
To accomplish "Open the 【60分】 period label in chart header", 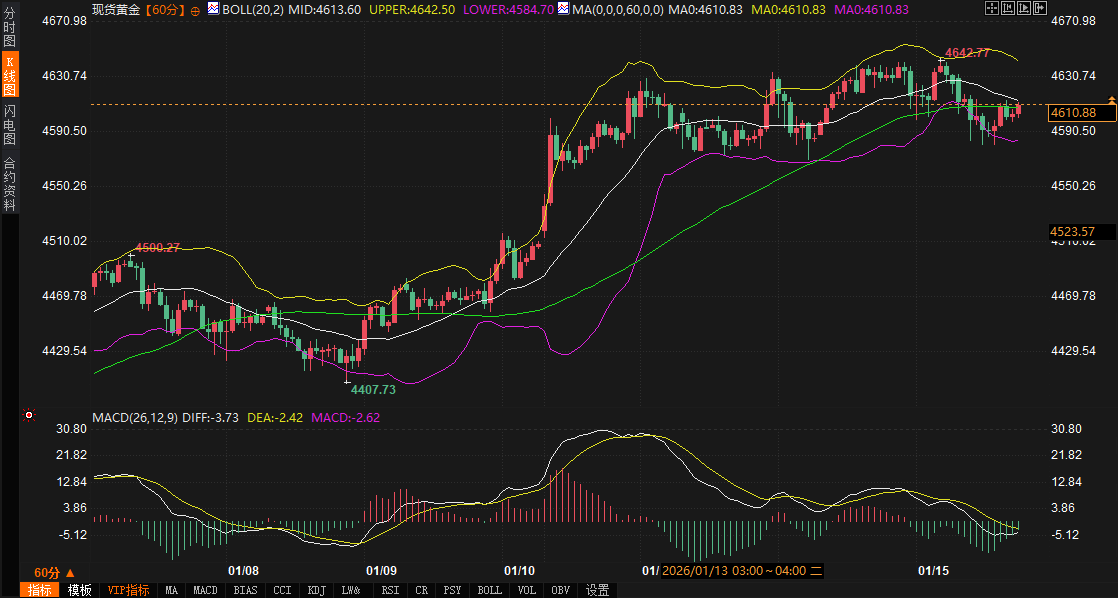I will click(x=162, y=9).
